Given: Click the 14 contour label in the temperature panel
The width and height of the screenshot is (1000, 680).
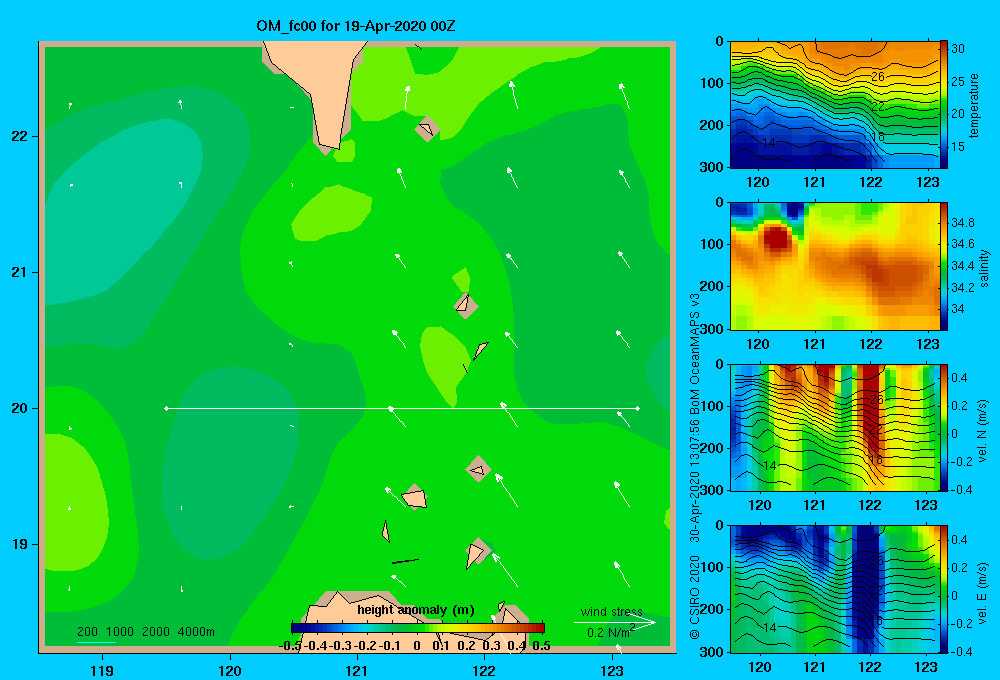Looking at the screenshot, I should point(768,143).
